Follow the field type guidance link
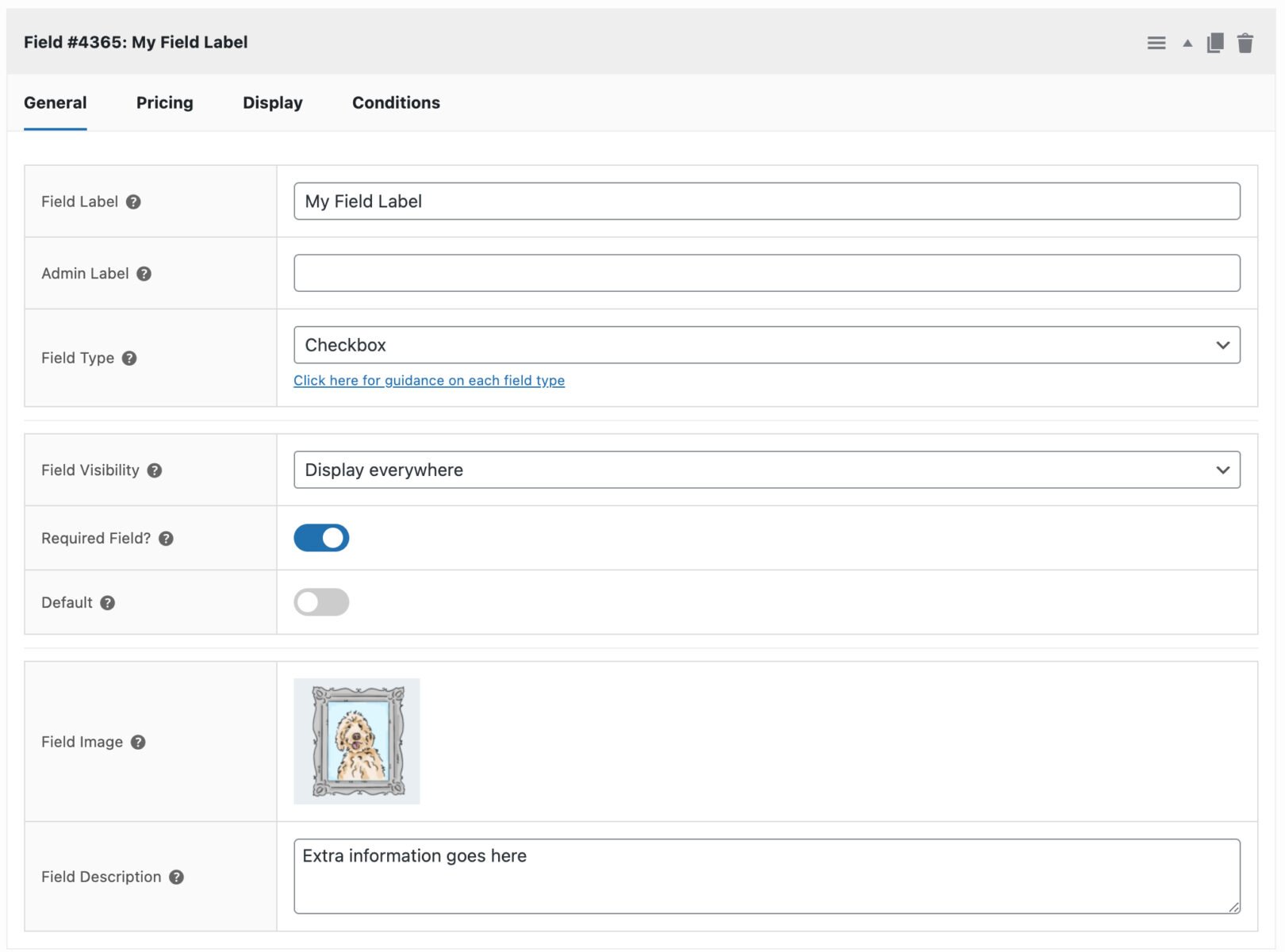 (428, 381)
